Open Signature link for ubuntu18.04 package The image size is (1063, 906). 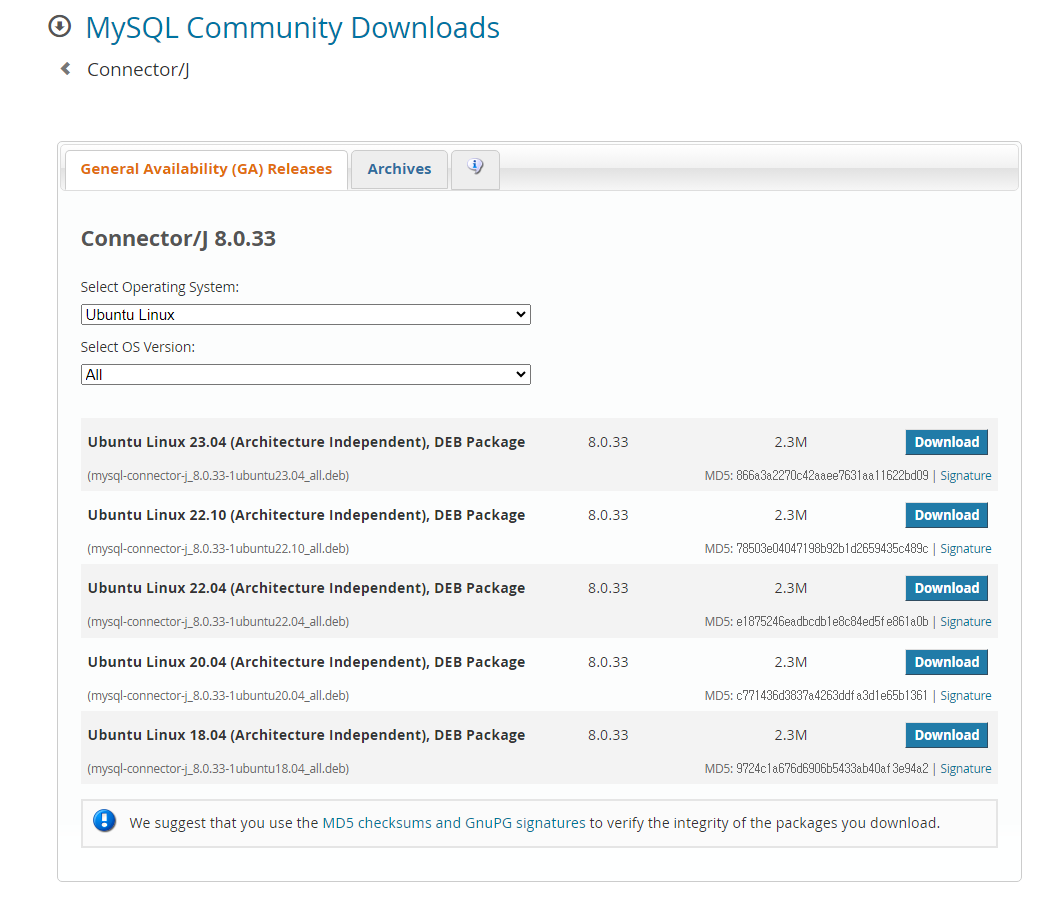tap(965, 770)
